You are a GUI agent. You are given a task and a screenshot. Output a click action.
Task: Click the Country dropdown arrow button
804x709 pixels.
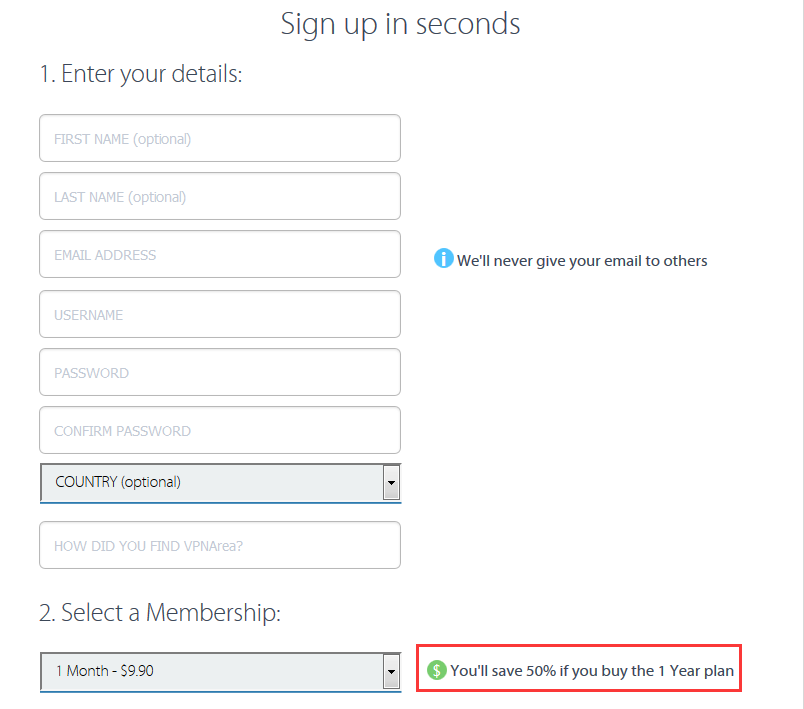(391, 482)
